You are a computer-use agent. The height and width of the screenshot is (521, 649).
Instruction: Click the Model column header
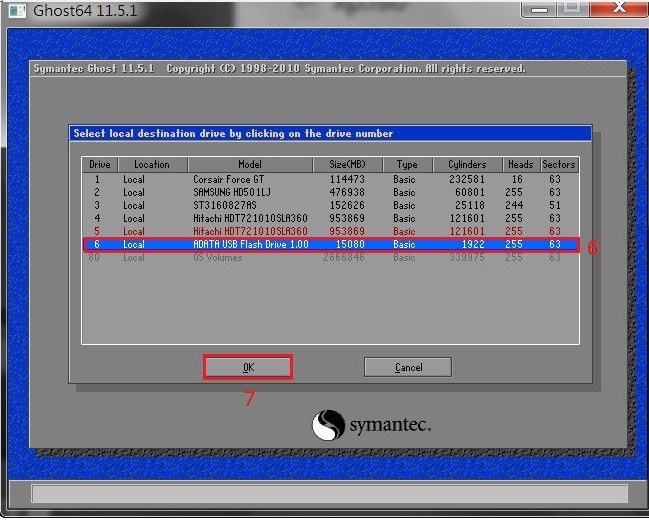(250, 164)
